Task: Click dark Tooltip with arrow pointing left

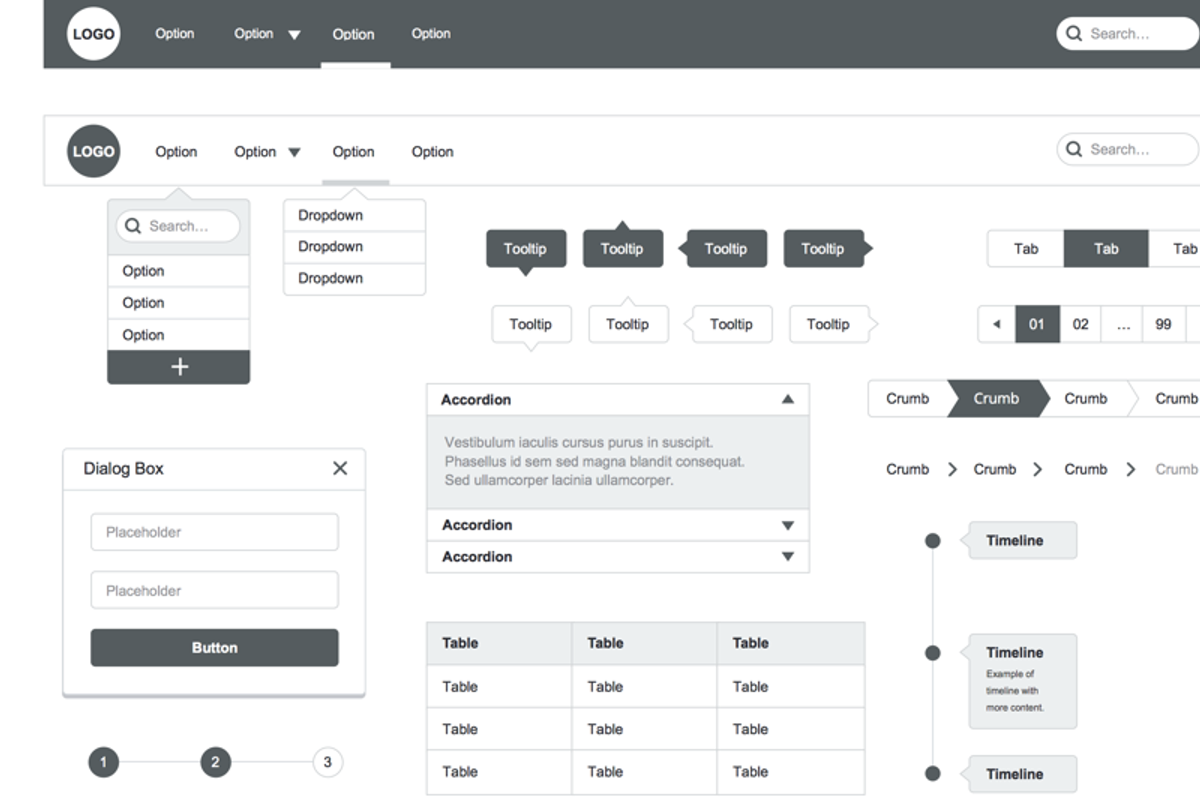Action: tap(722, 249)
